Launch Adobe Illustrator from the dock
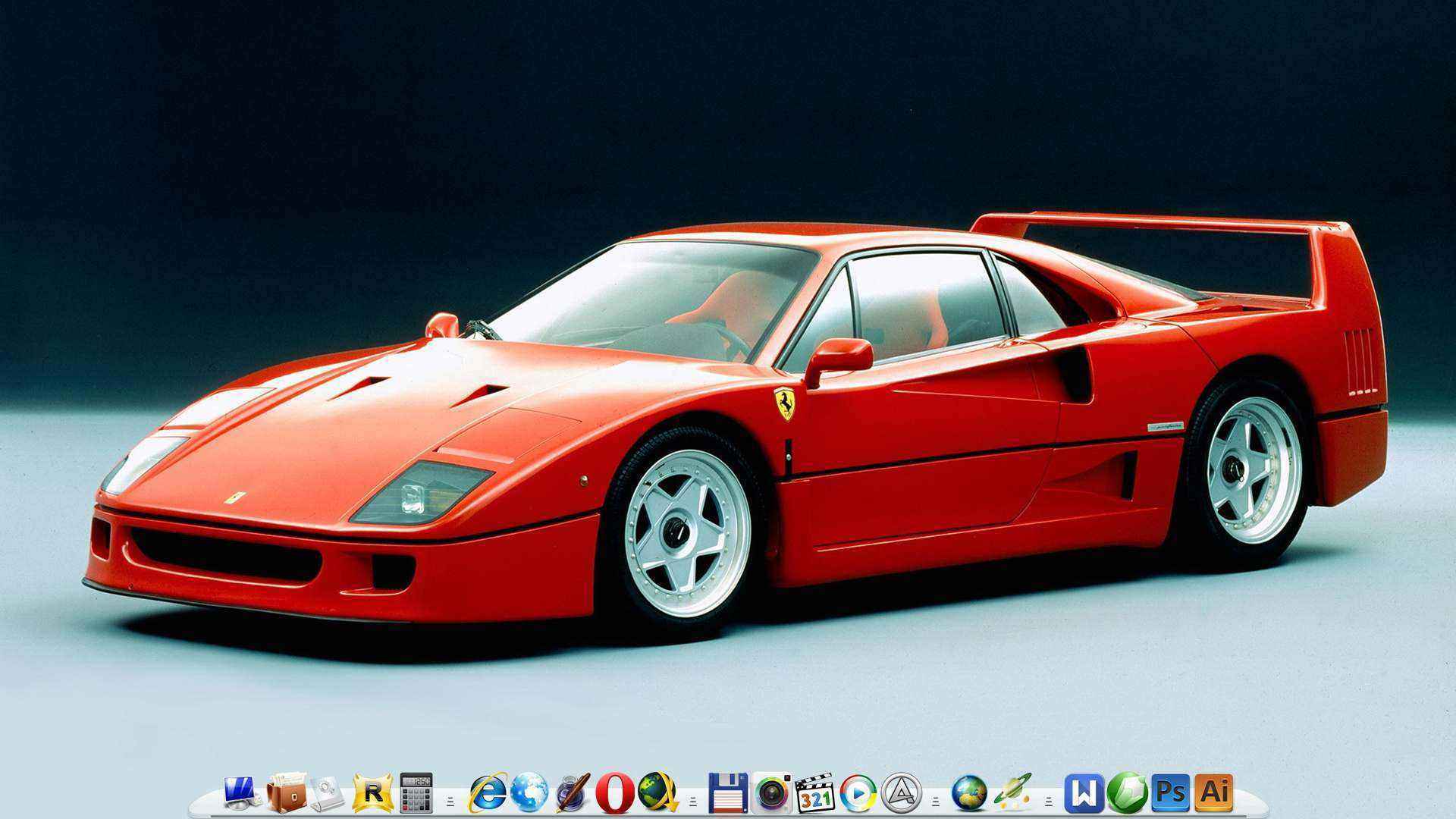Viewport: 1456px width, 819px height. coord(1213,793)
